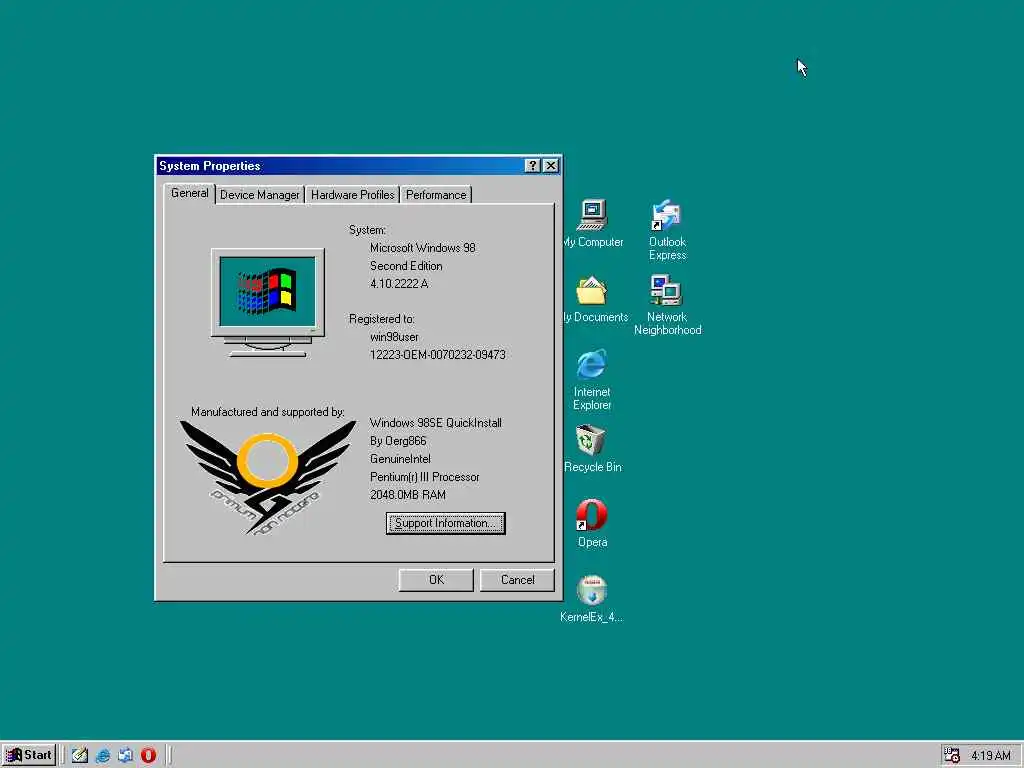Click the "Second Edition" text line
The image size is (1024, 768).
click(x=406, y=266)
